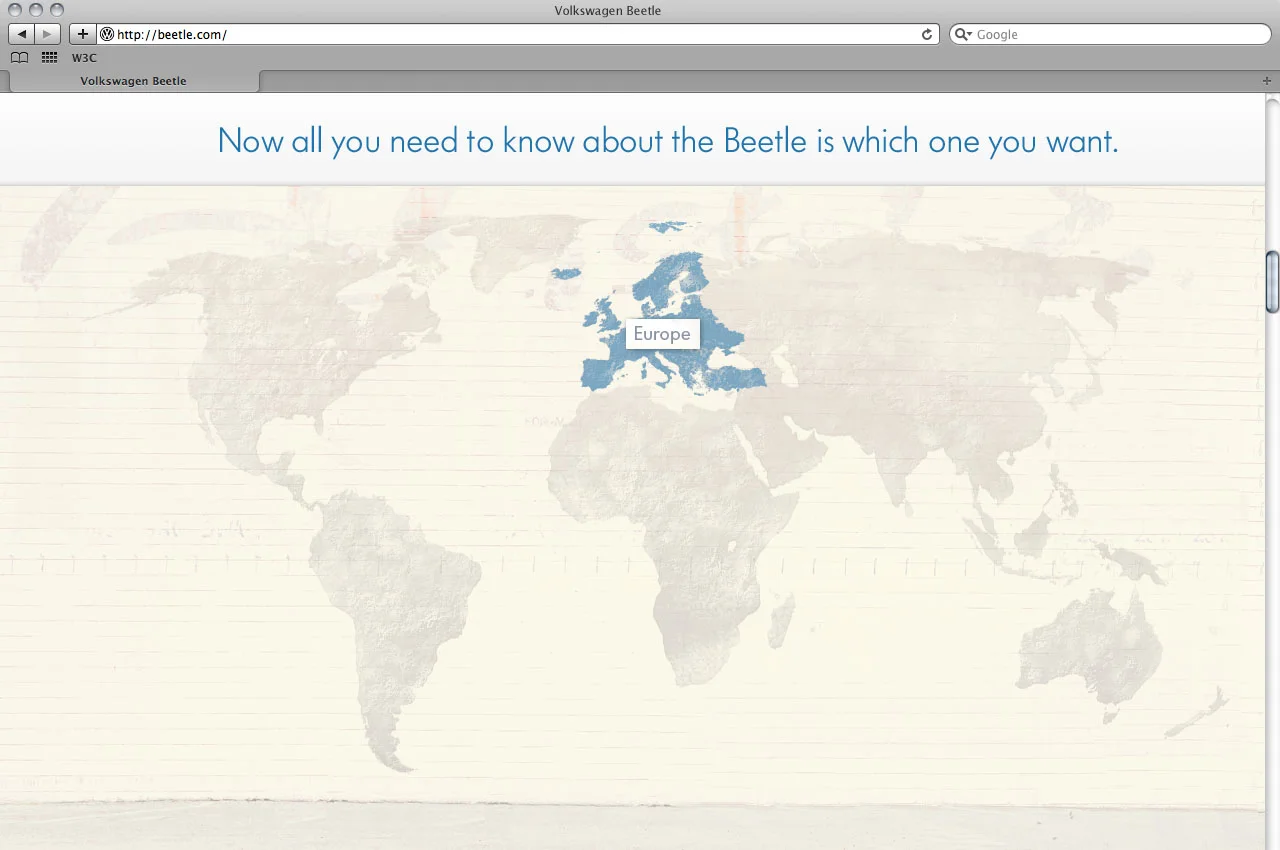The image size is (1280, 850).
Task: Click the Europe label on the map
Action: [x=662, y=334]
